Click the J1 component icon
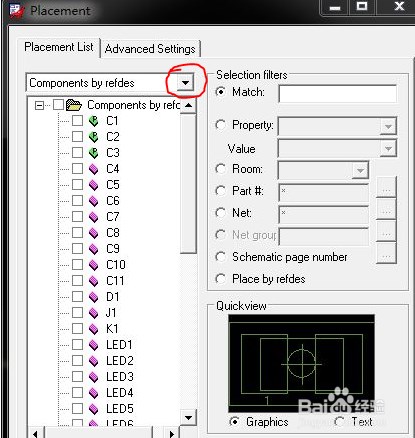This screenshot has height=438, width=415. (94, 313)
